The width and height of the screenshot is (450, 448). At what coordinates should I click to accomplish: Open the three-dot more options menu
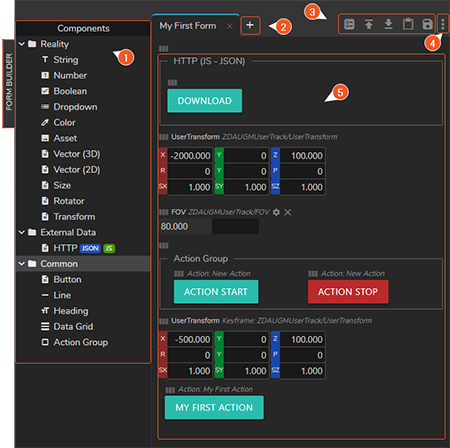point(443,24)
